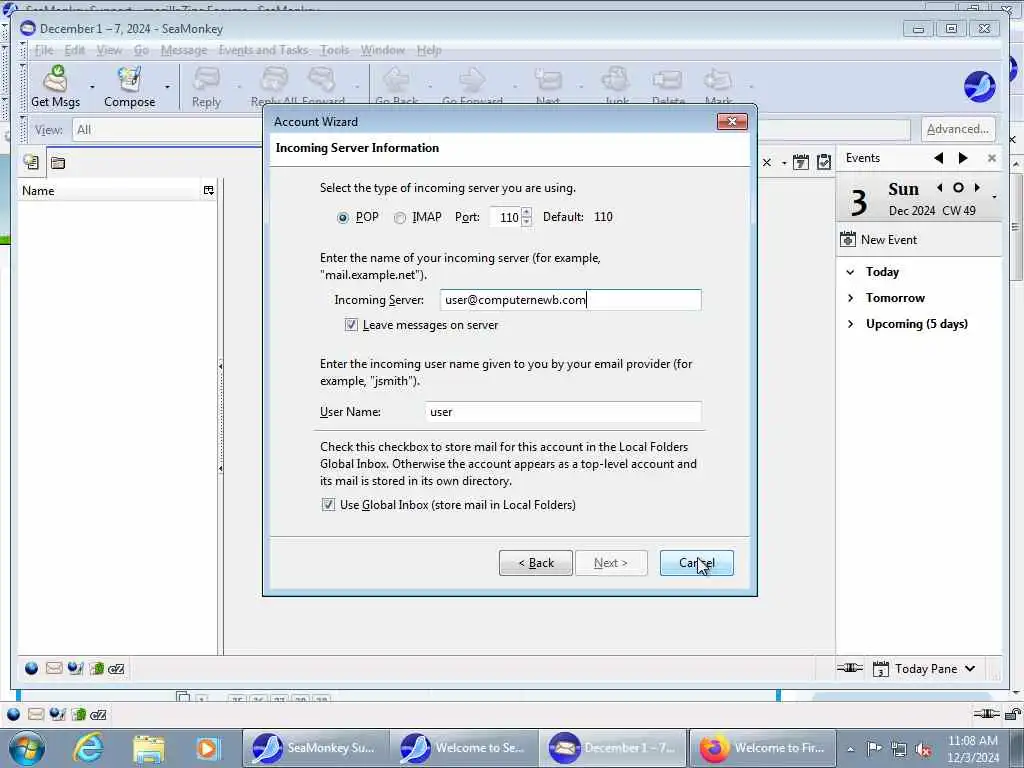Image resolution: width=1024 pixels, height=768 pixels.
Task: Click the Port number field
Action: 507,217
